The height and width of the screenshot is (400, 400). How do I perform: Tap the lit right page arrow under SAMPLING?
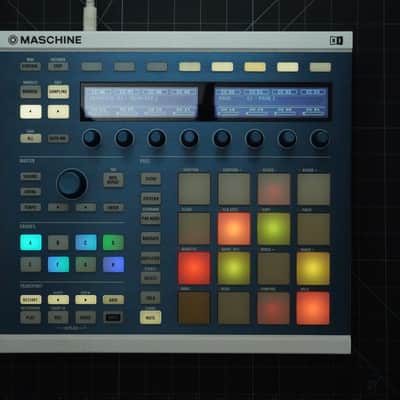[58, 112]
